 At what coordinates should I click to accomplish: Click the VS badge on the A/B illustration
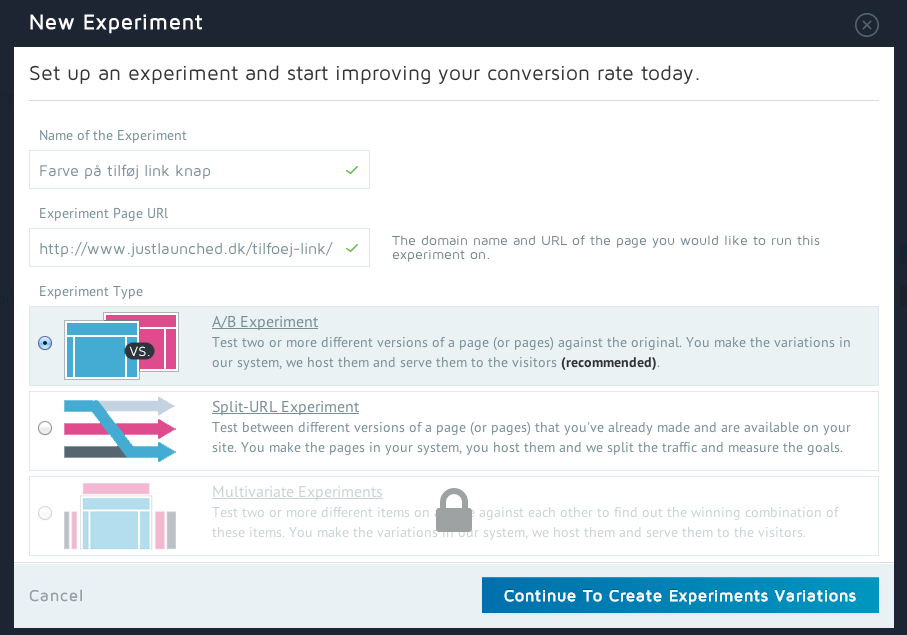point(138,351)
